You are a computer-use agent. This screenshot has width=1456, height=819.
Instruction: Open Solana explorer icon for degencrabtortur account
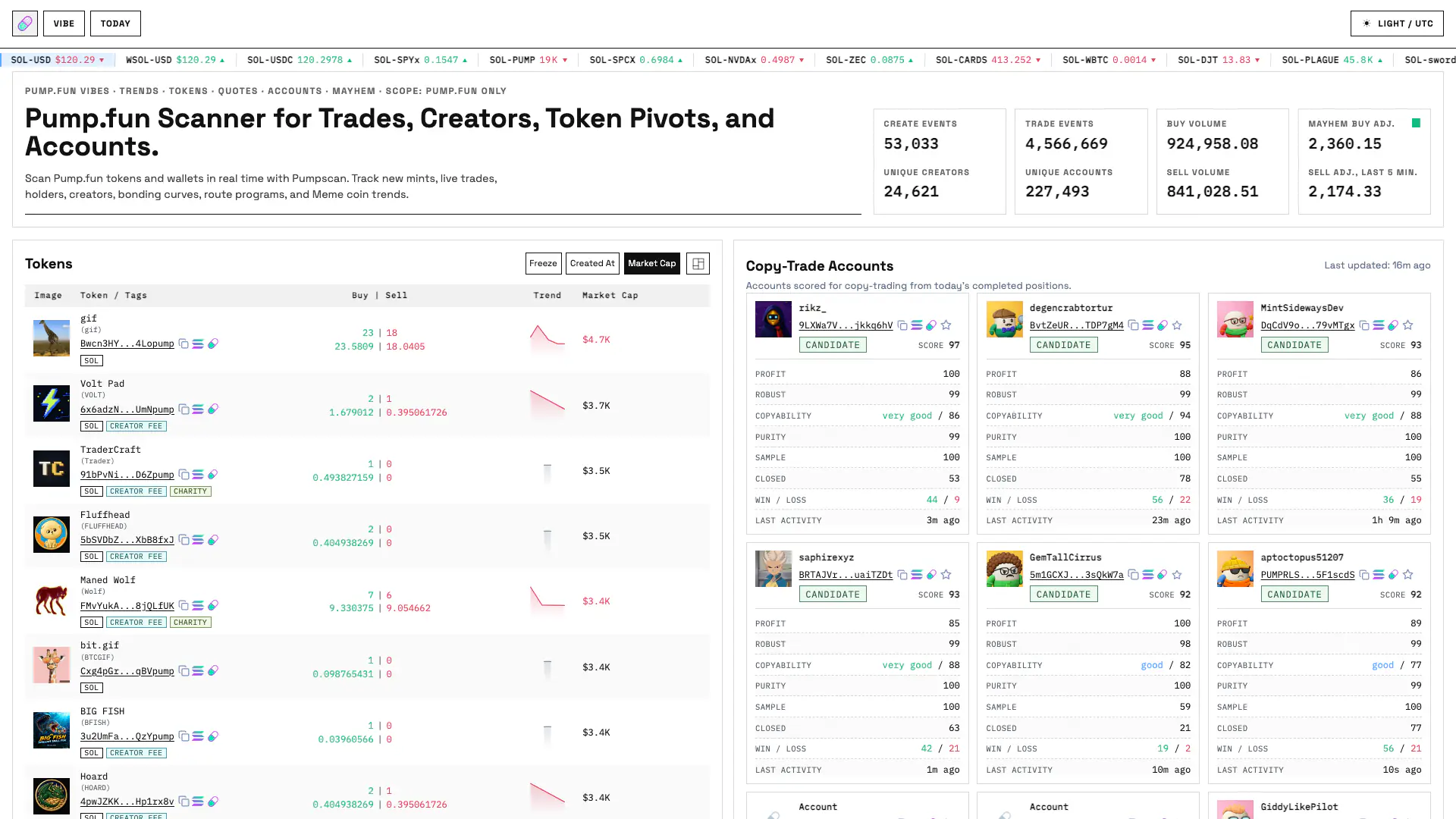coord(1148,325)
